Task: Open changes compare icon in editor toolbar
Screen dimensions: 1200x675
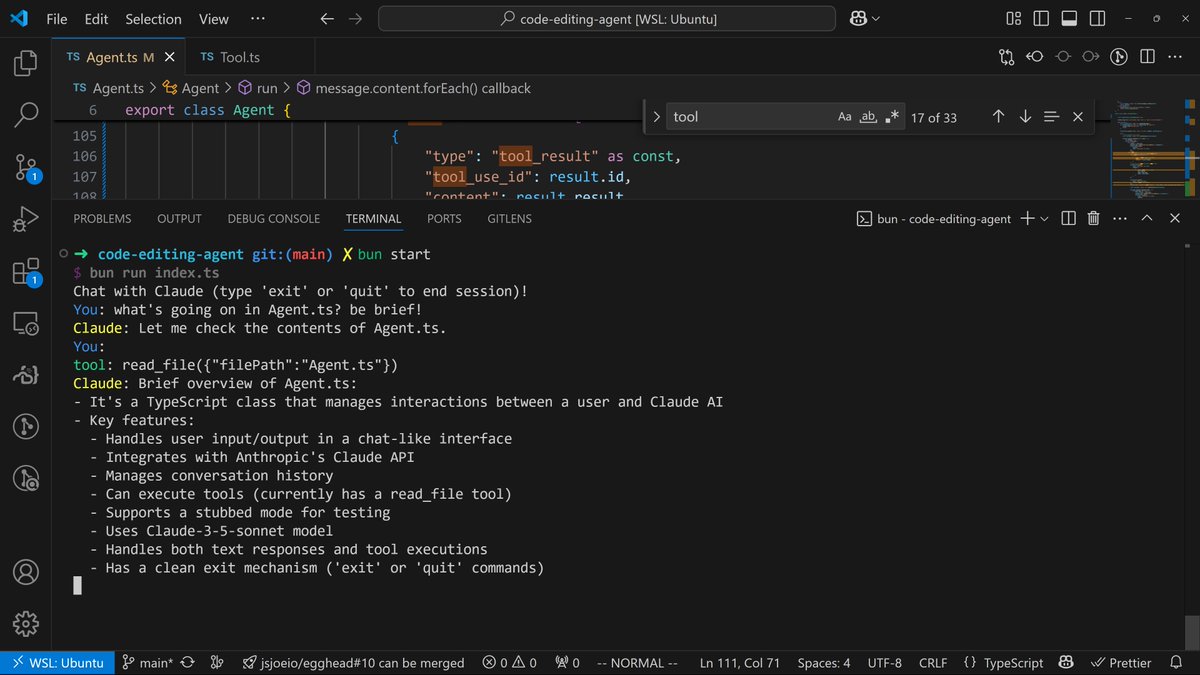Action: (1007, 57)
